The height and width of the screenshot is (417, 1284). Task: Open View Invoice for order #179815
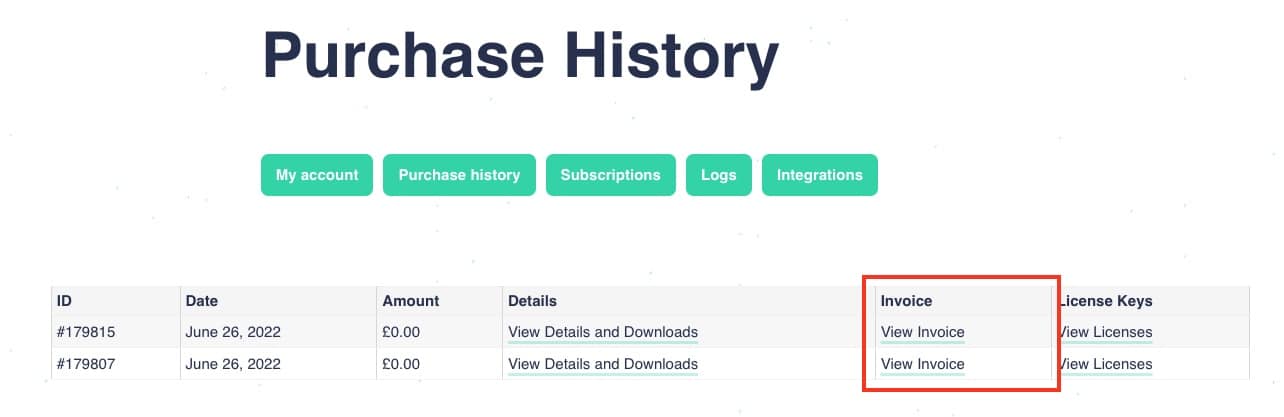click(922, 332)
